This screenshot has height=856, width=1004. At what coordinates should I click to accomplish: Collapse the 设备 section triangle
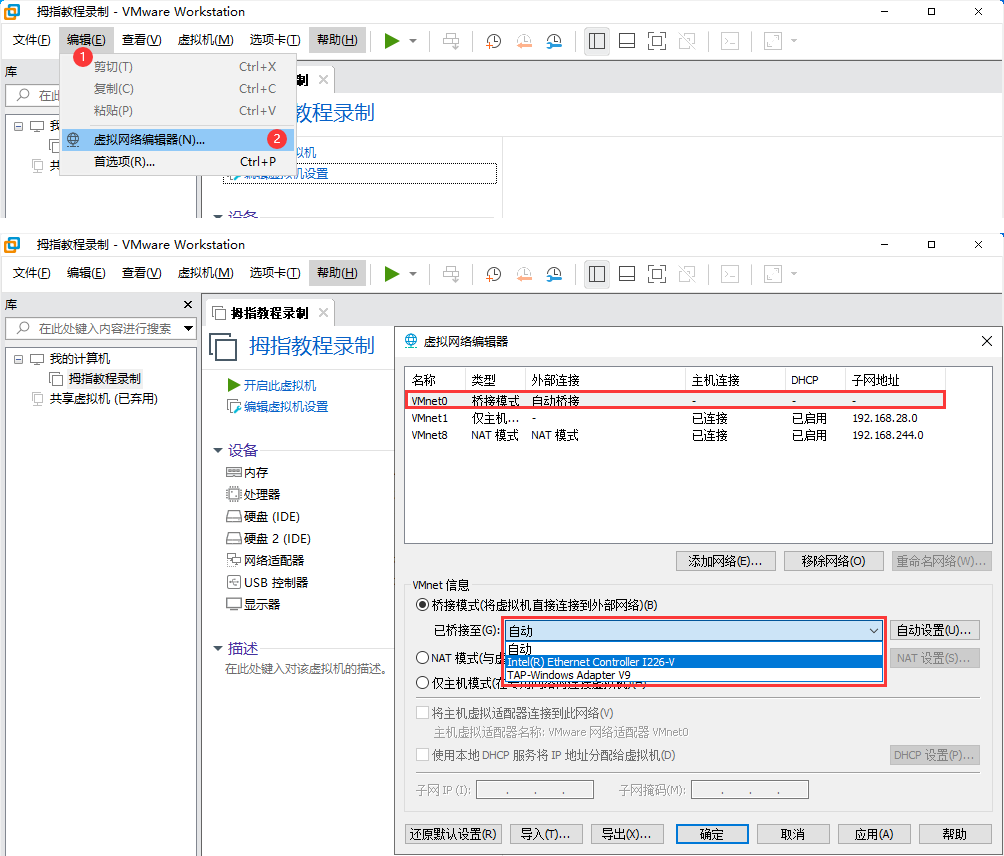coord(218,450)
